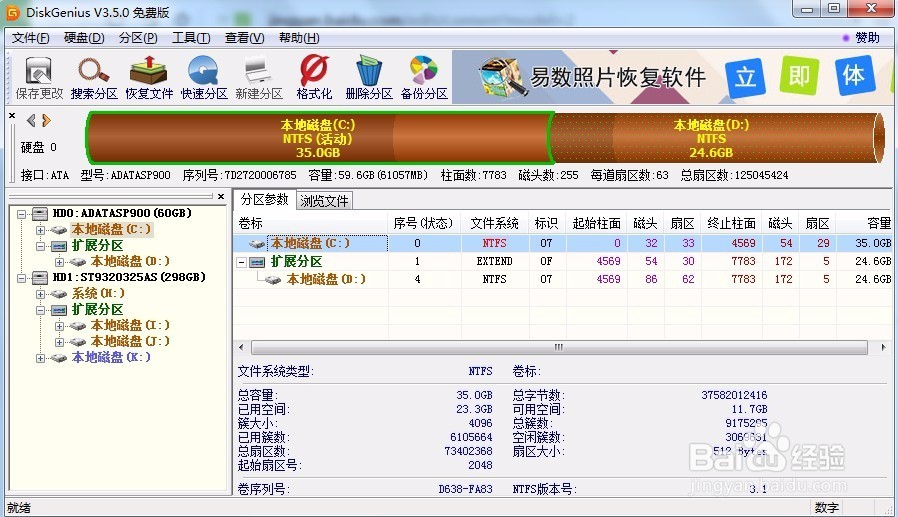Open the 文件(F) menu
This screenshot has width=898, height=517.
[x=30, y=38]
